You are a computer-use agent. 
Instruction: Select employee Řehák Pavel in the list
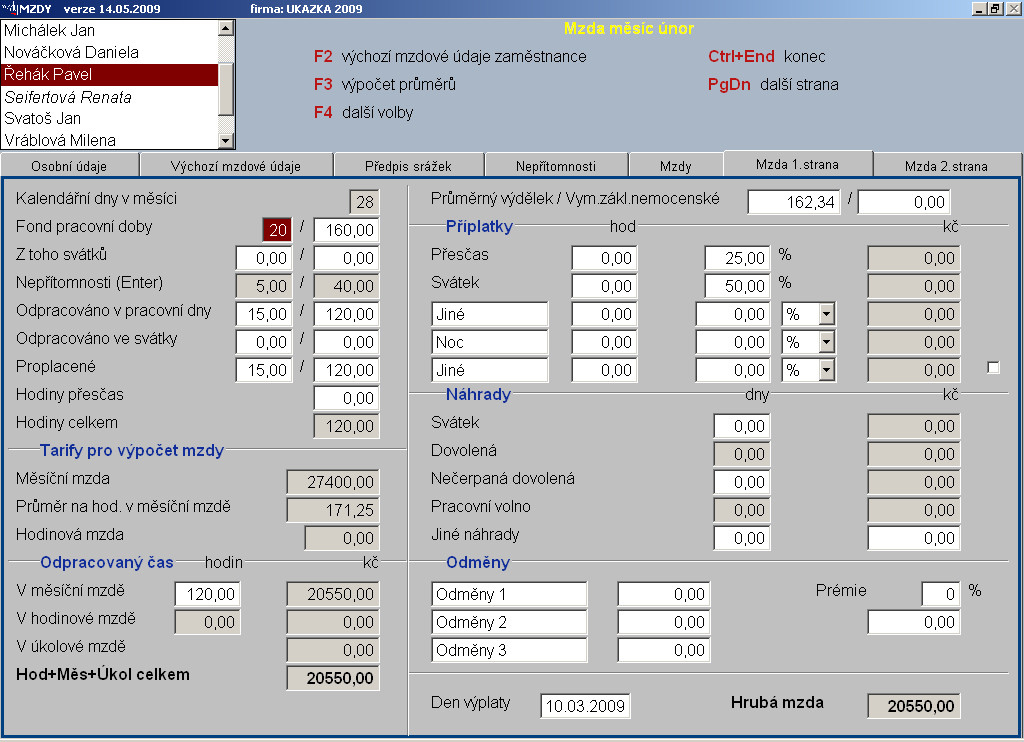tap(110, 74)
